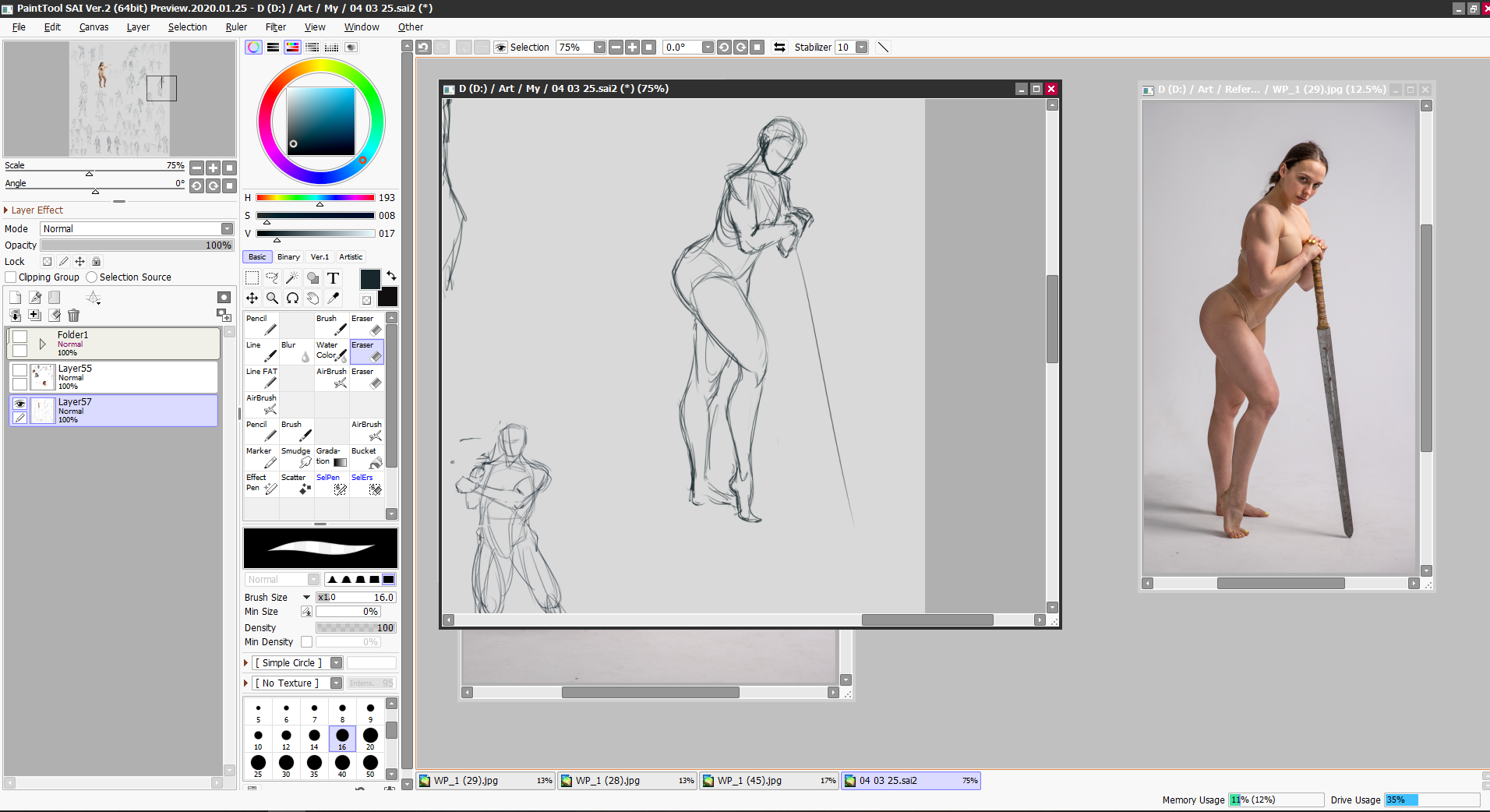
Task: Zoom in the canvas with toolbar plus button
Action: click(x=632, y=48)
